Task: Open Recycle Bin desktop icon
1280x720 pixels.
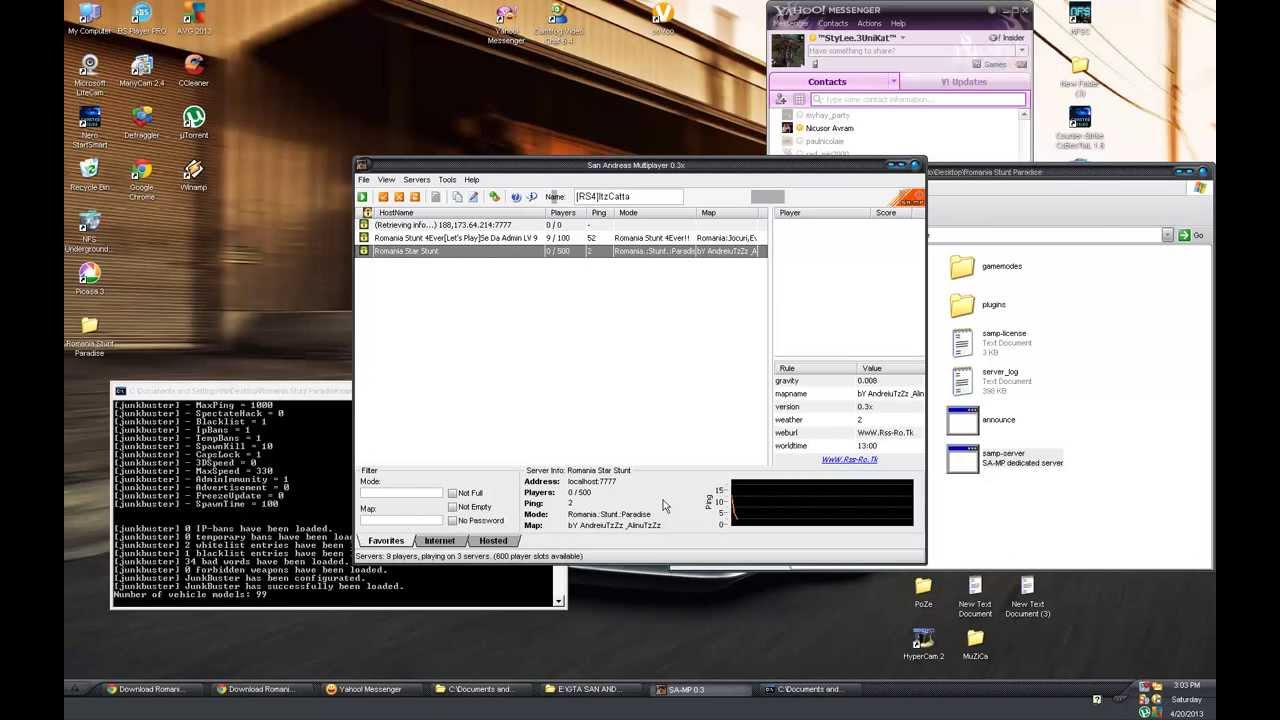Action: coord(89,175)
